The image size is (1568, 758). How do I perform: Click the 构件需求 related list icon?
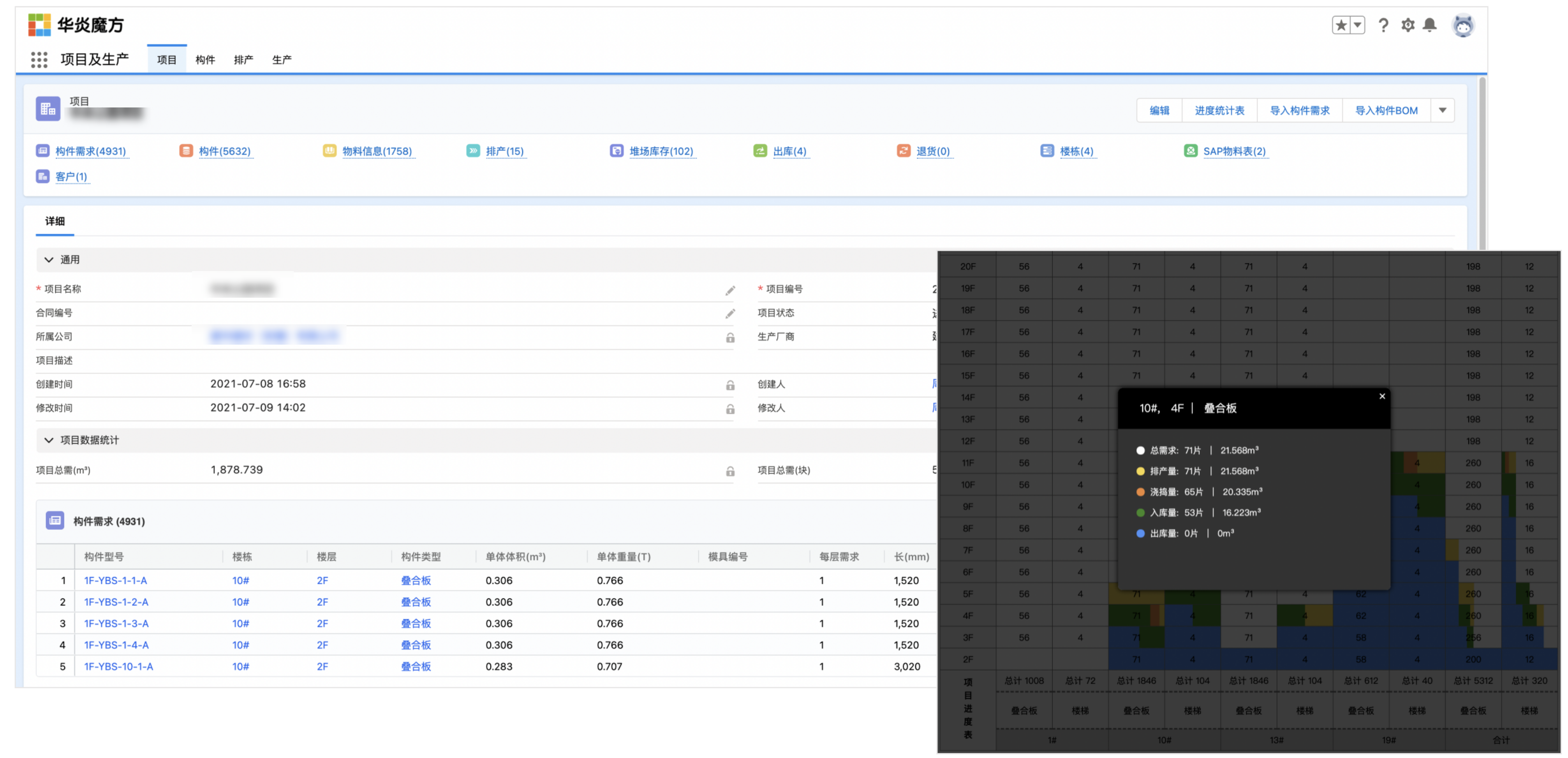43,151
